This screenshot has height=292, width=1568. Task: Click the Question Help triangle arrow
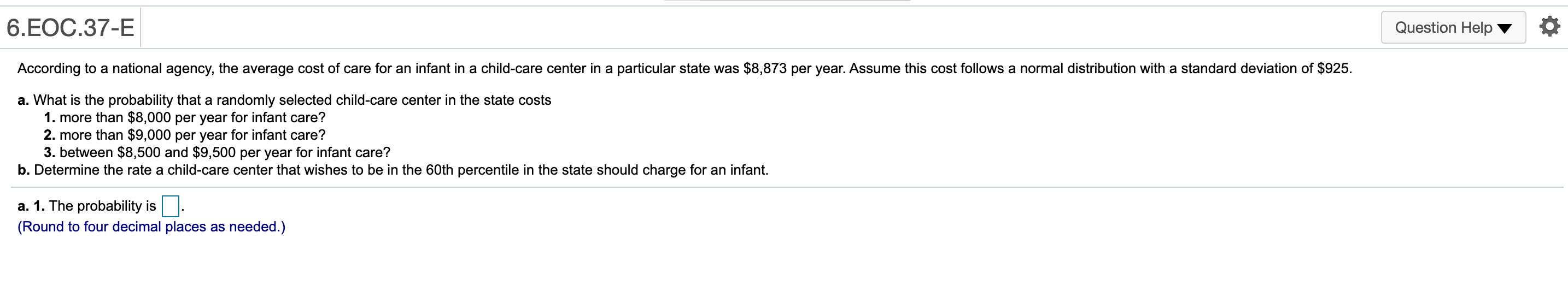tap(1504, 28)
